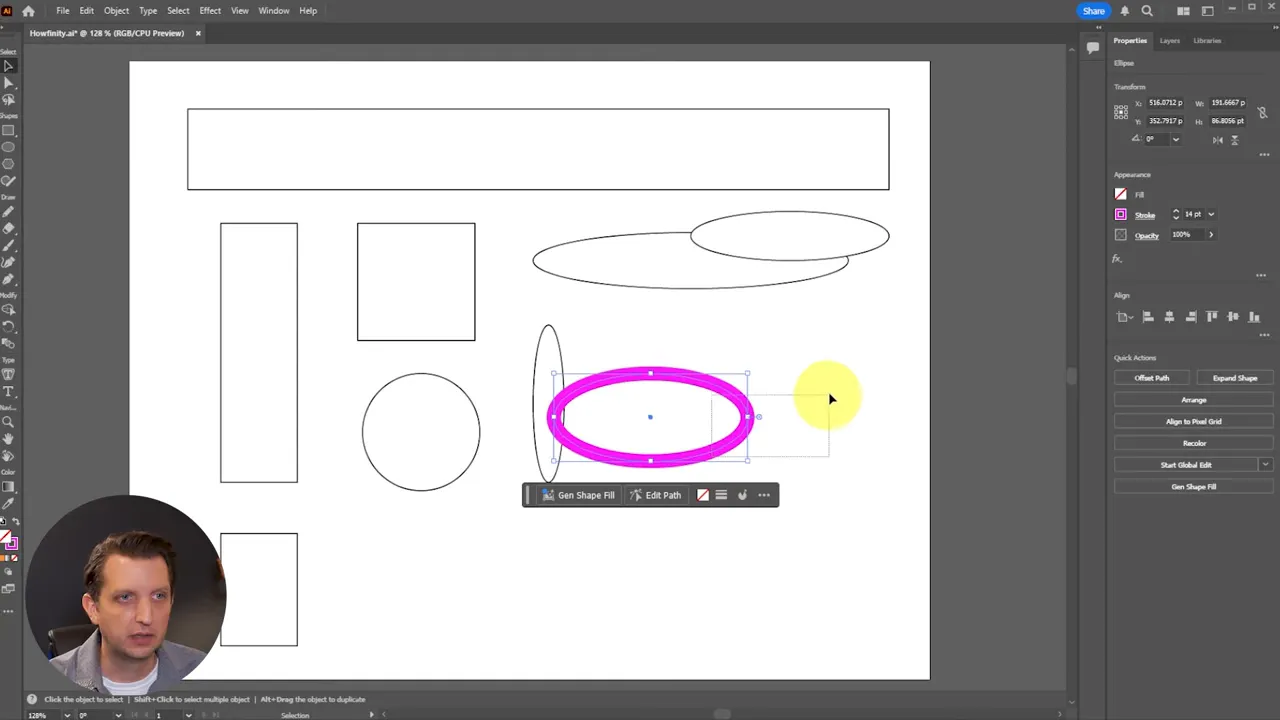Screen dimensions: 1280x720
Task: Click the Expand Shape quick action
Action: pyautogui.click(x=1234, y=377)
